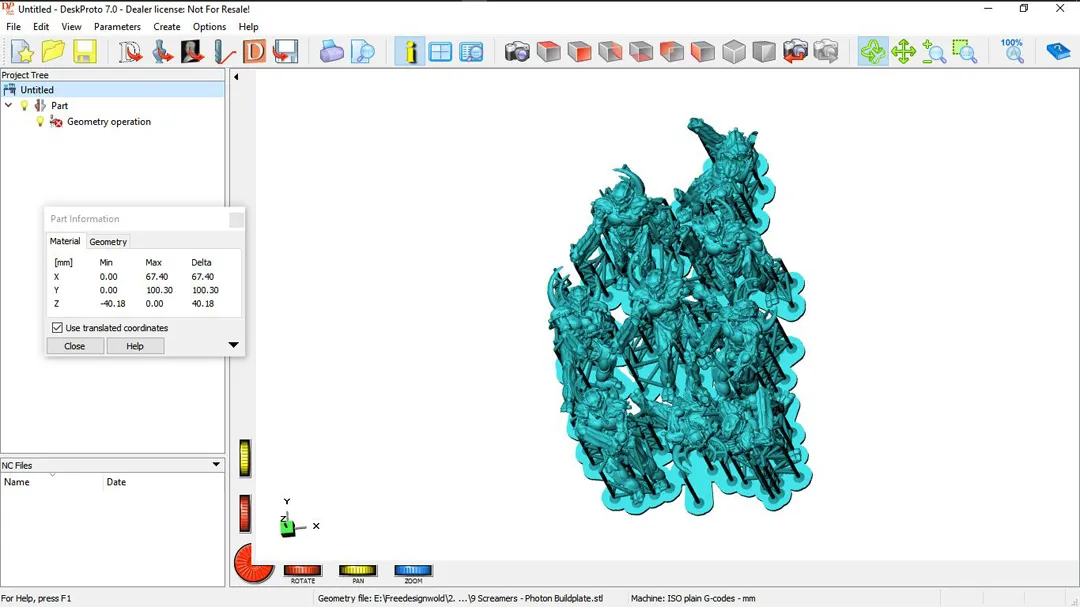Activate zoom window selection icon
This screenshot has width=1080, height=607.
click(x=965, y=52)
